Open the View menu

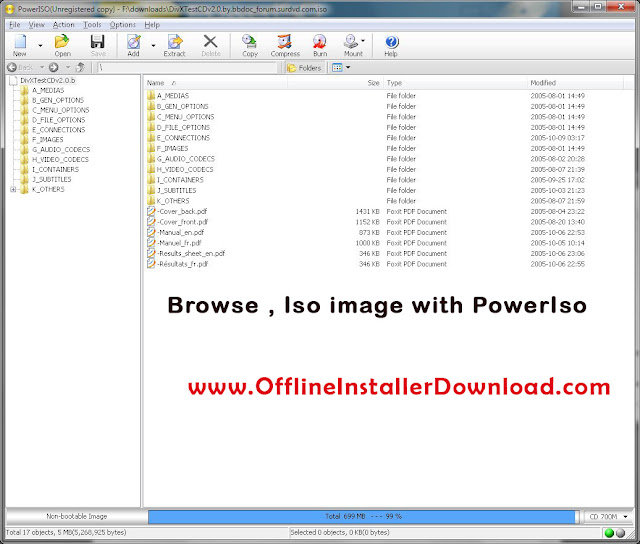36,25
